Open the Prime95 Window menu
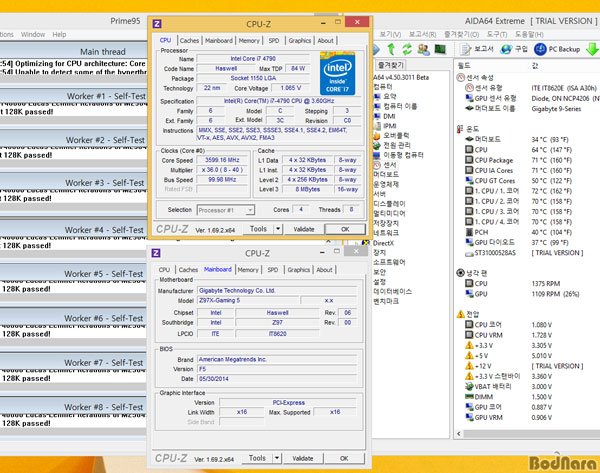 pos(33,34)
